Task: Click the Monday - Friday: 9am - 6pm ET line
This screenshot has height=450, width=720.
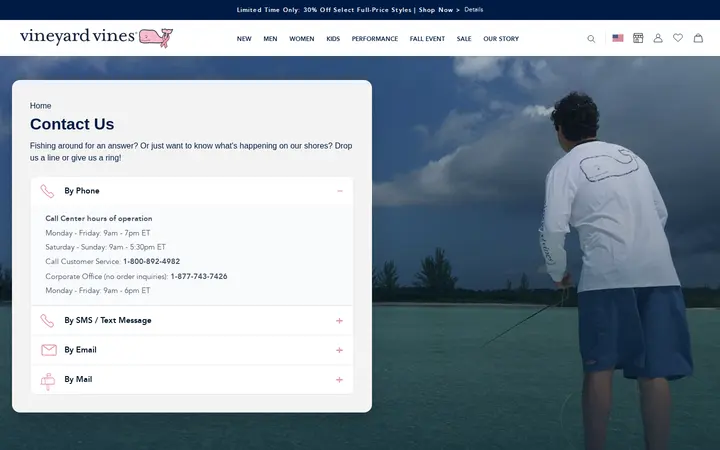Action: pyautogui.click(x=98, y=291)
